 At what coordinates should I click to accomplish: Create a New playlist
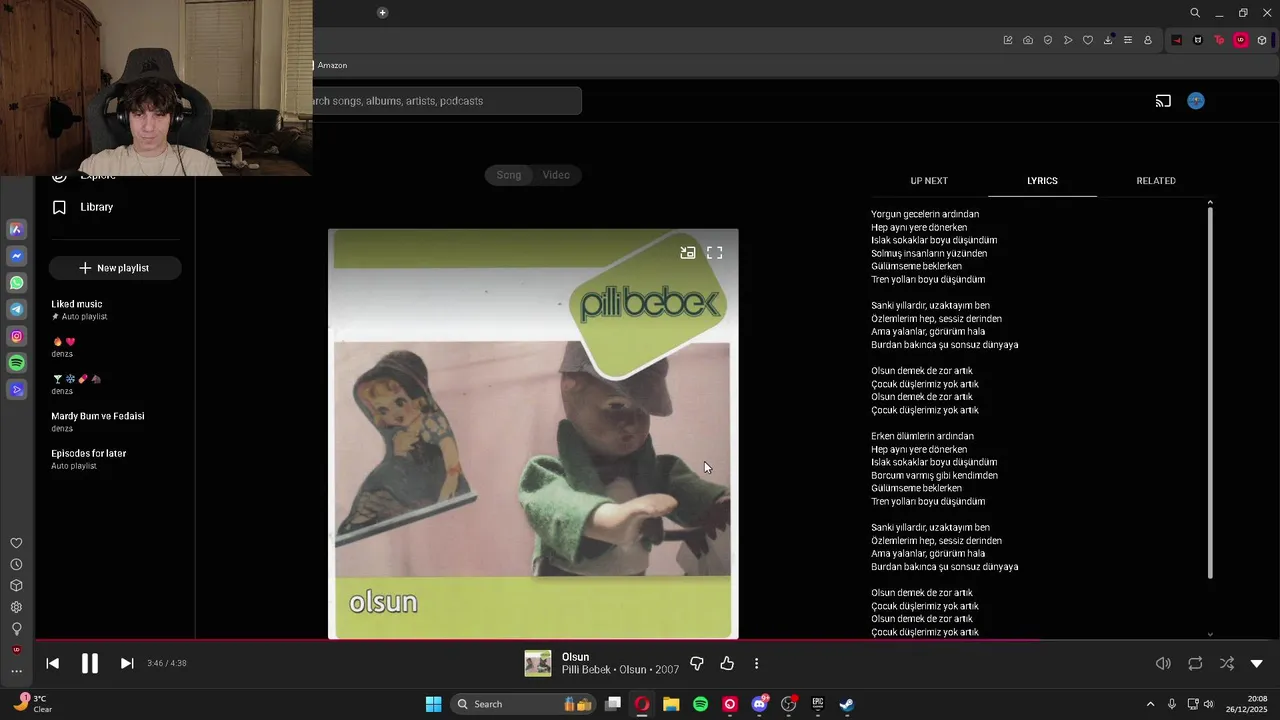point(114,268)
